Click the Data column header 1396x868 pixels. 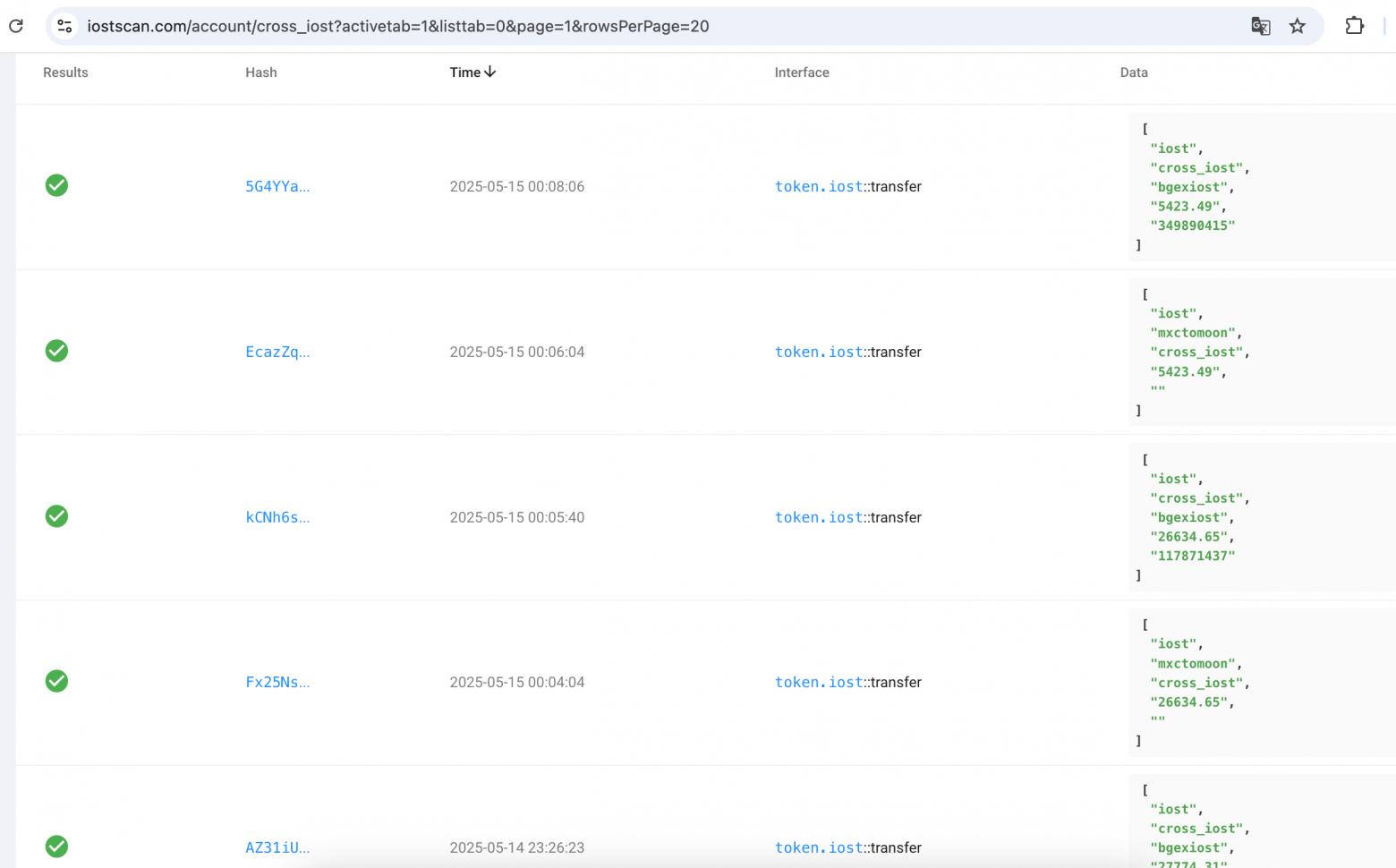pyautogui.click(x=1134, y=72)
